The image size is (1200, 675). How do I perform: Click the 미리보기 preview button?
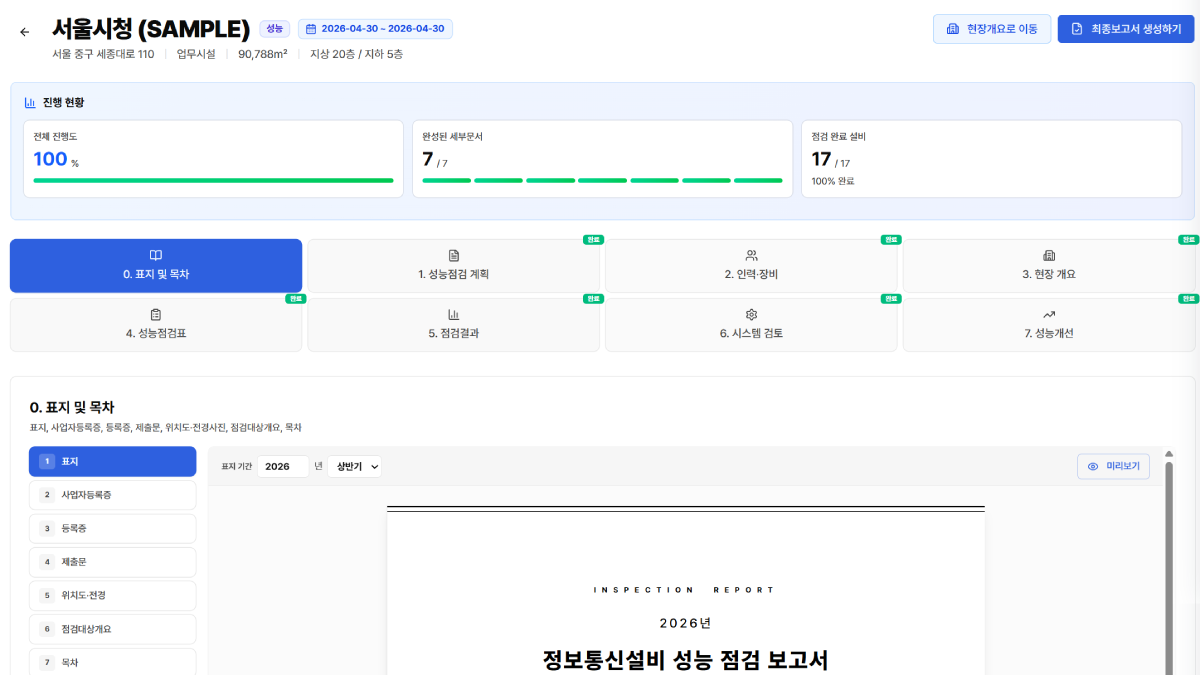pos(1113,466)
